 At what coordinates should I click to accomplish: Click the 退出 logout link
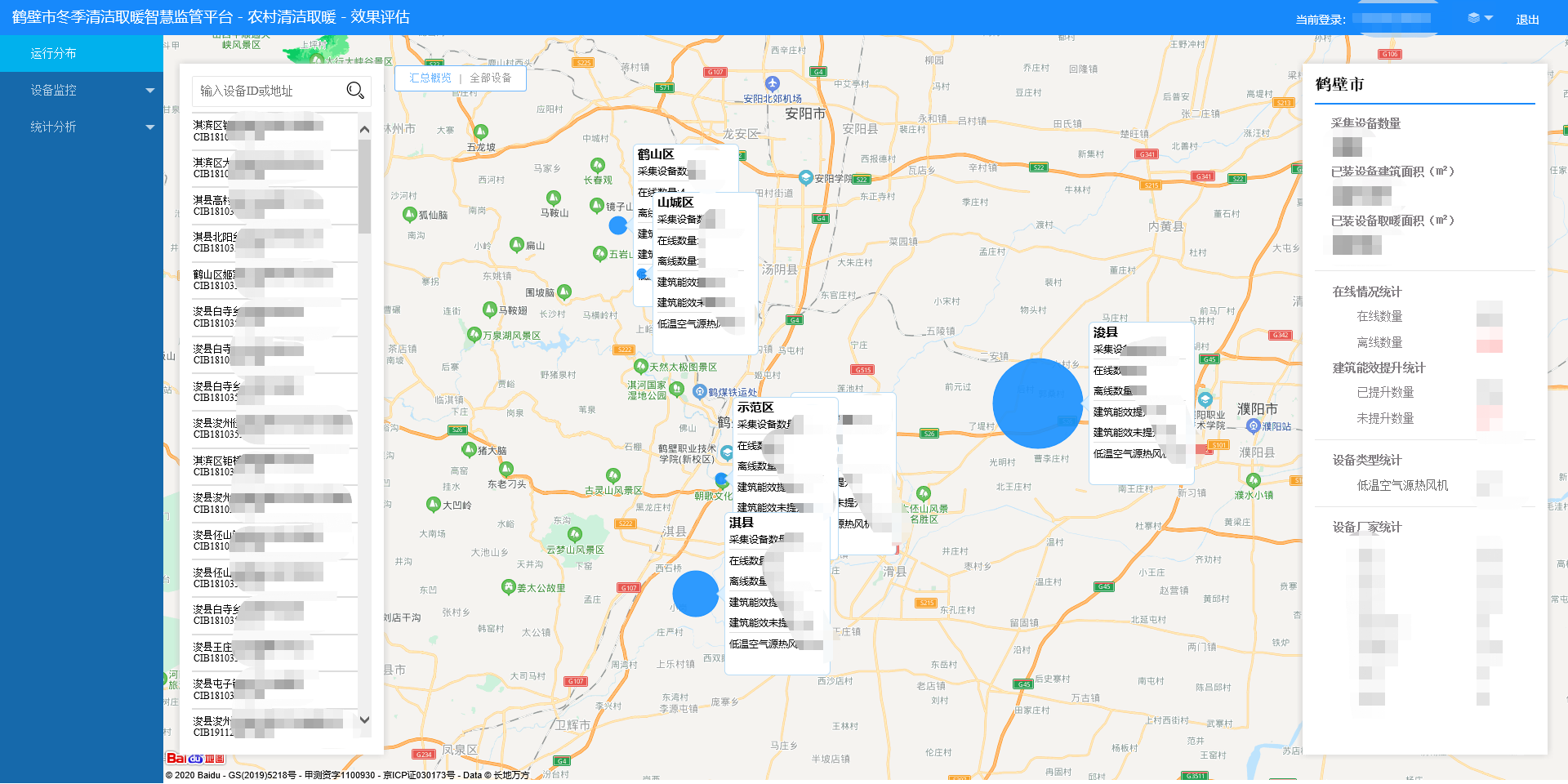(1527, 19)
